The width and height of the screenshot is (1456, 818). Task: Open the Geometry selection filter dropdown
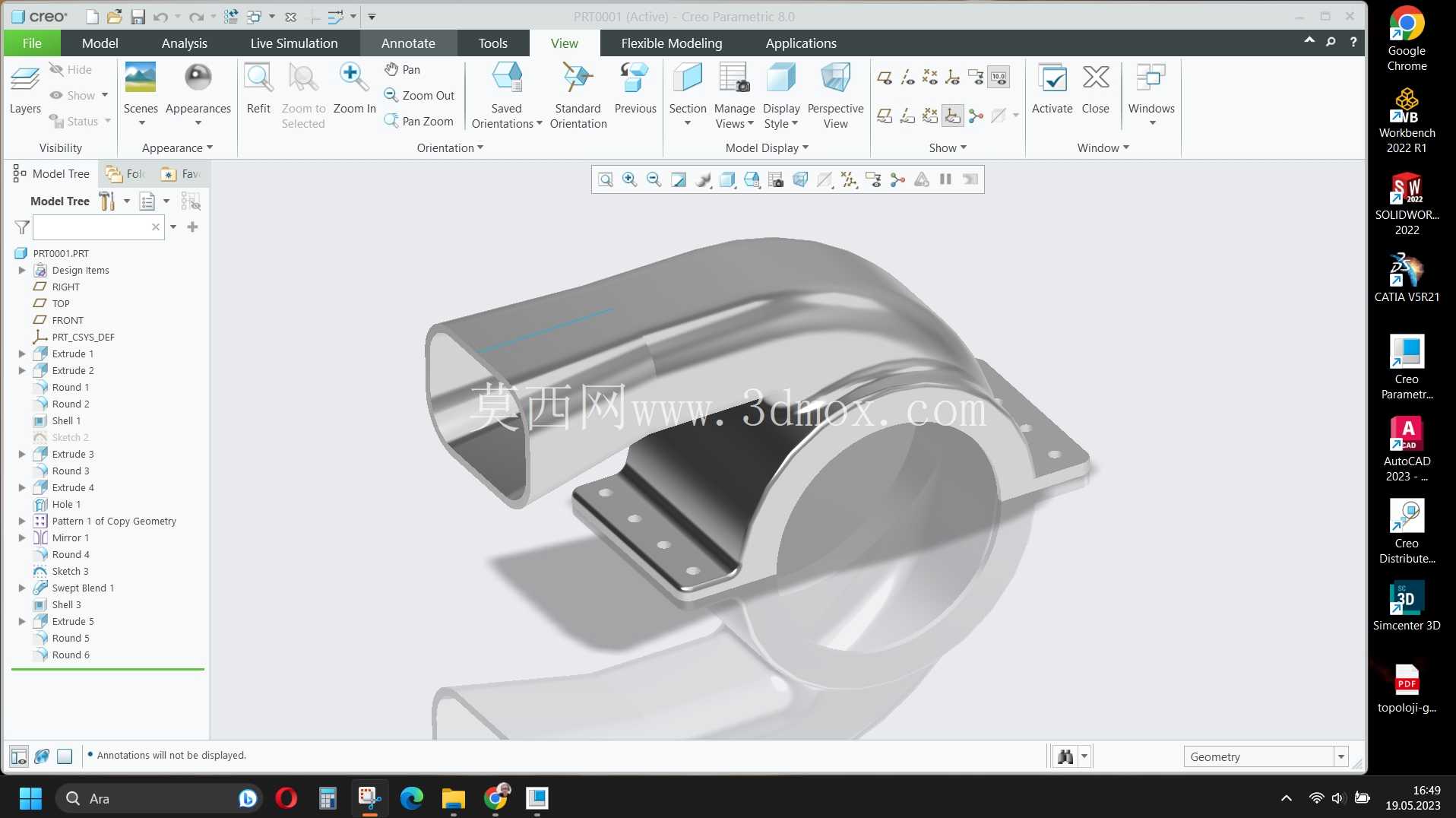1341,756
